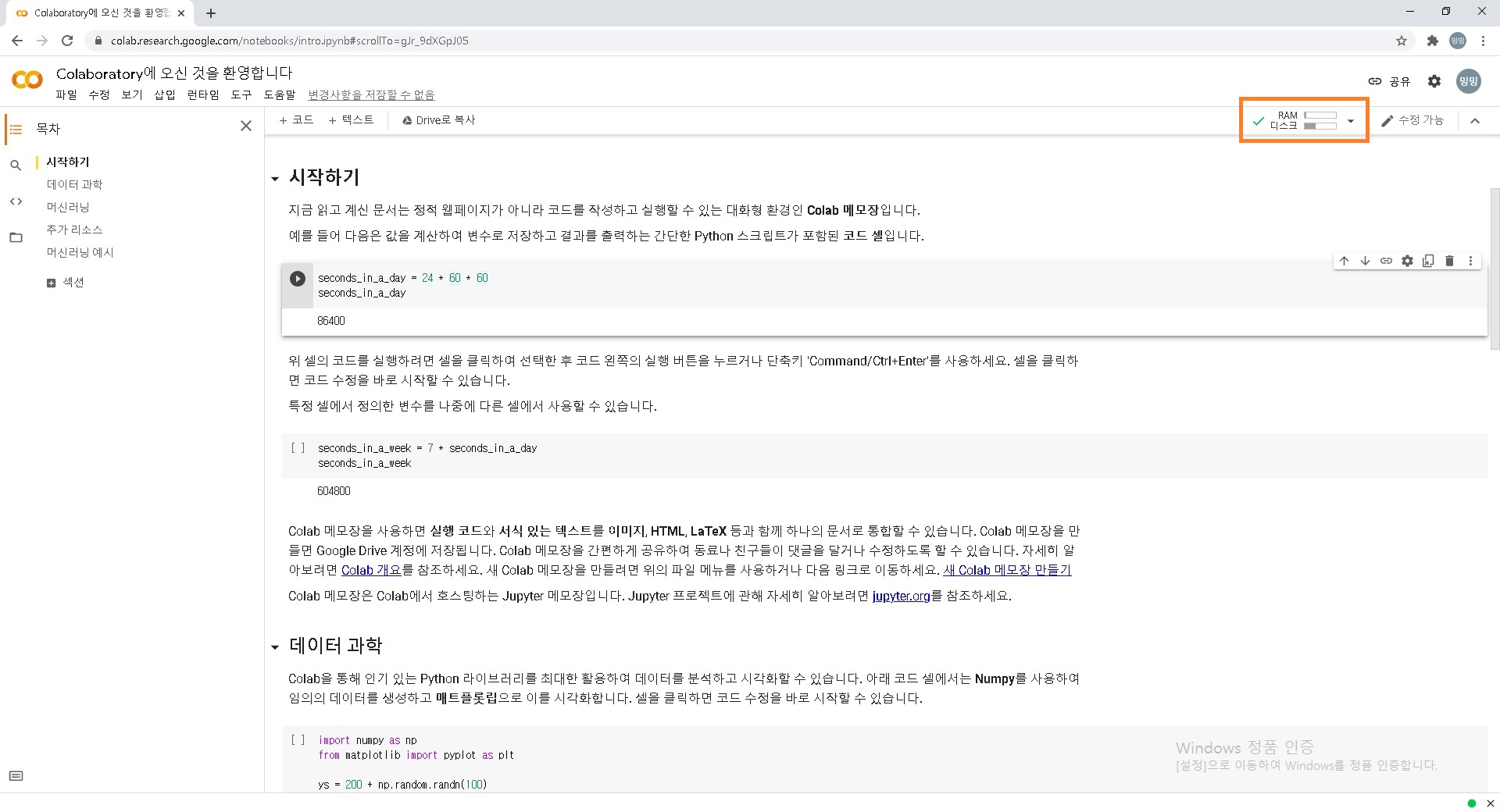Collapse the 시작하기 section heading arrow
Viewport: 1500px width, 812px height.
click(275, 179)
